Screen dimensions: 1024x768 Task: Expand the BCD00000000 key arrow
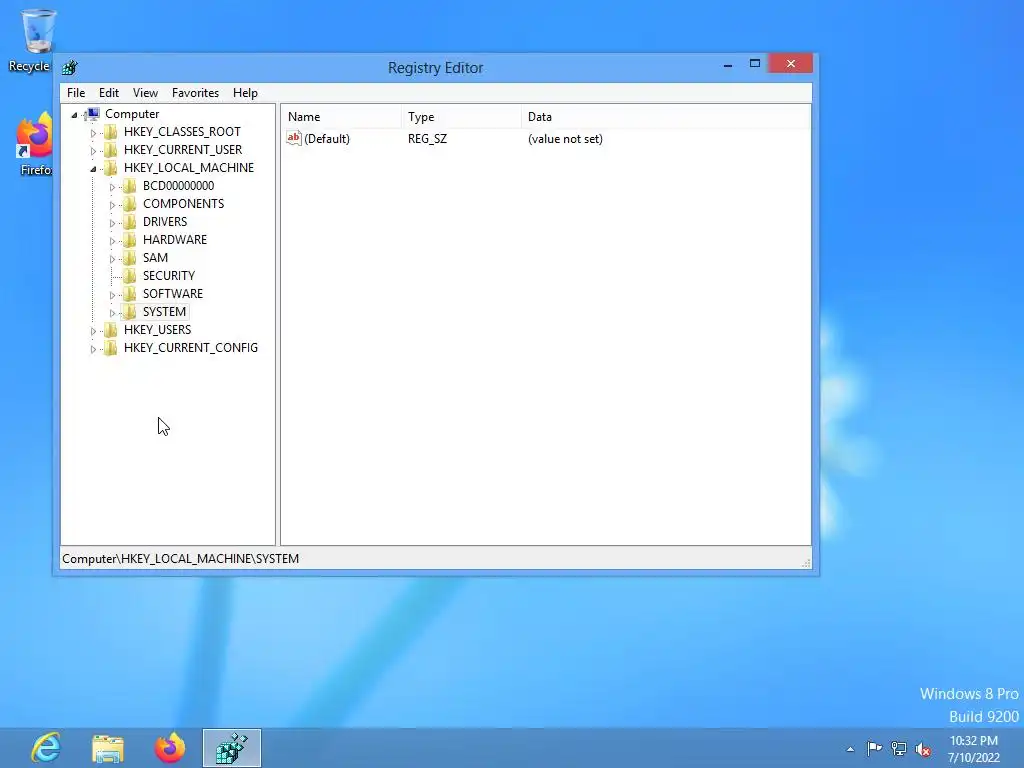pos(112,187)
